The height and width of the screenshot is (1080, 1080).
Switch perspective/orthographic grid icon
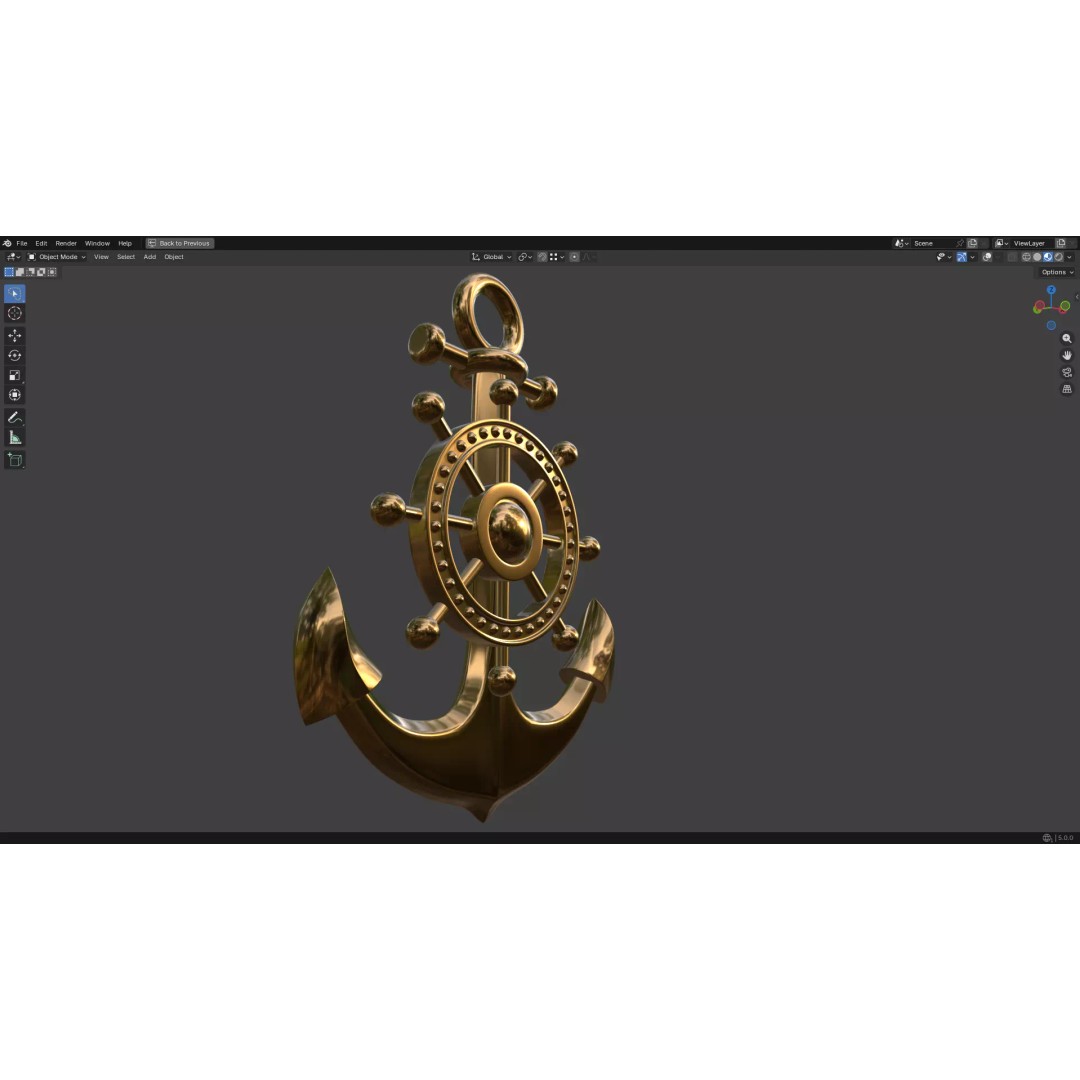point(1067,389)
